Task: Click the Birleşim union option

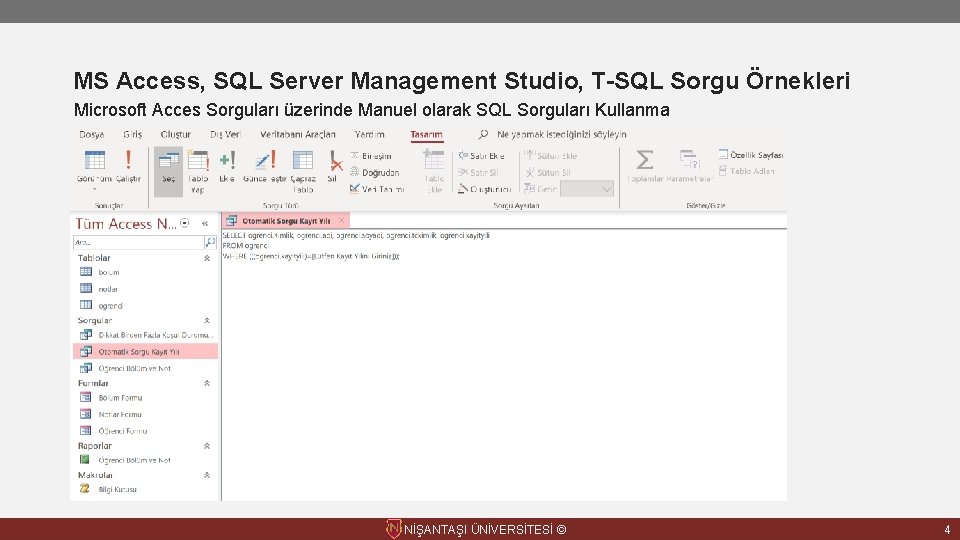Action: [x=371, y=156]
